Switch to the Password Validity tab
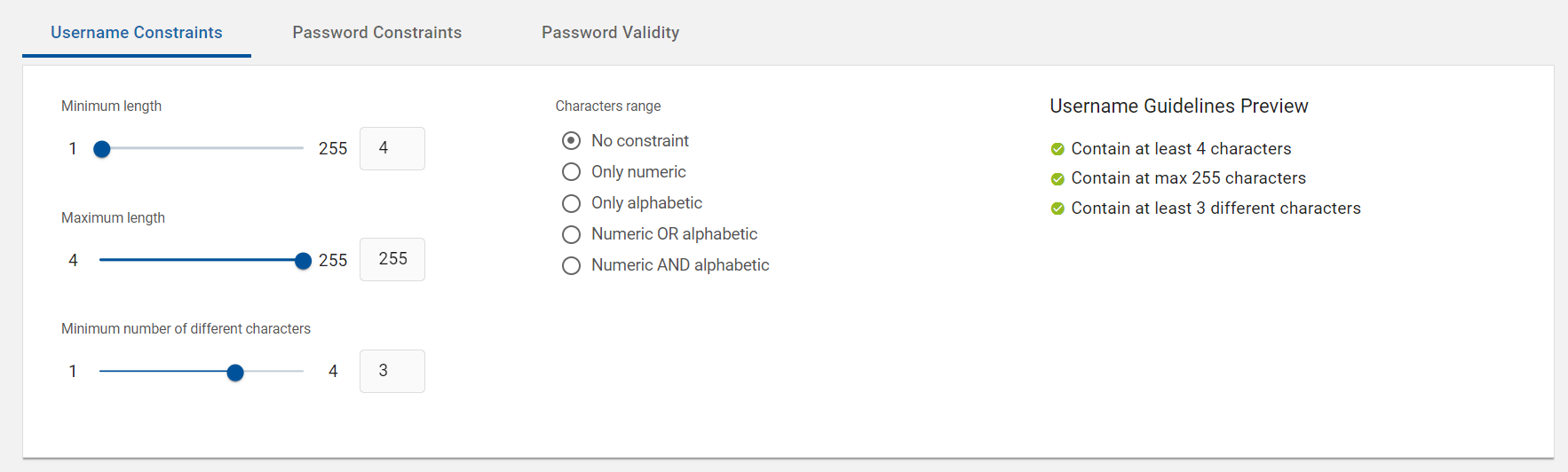 pos(611,33)
